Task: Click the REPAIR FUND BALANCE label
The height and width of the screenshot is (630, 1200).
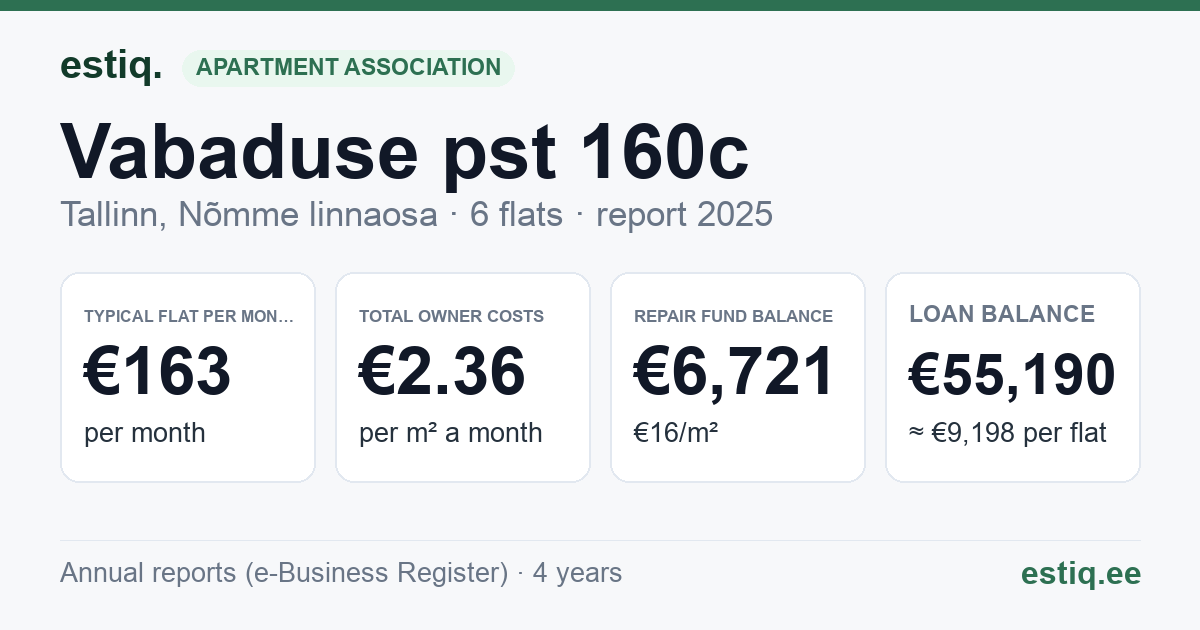Action: pos(734,316)
